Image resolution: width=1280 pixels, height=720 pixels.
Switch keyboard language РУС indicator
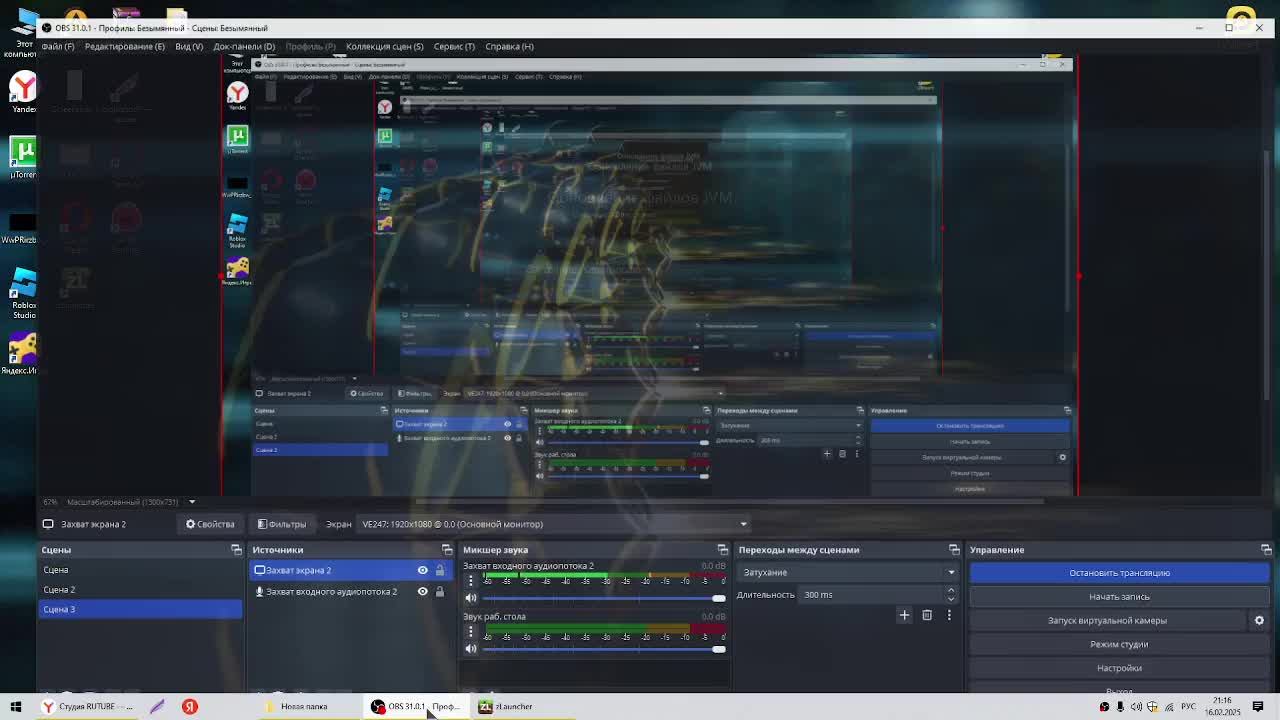click(1188, 707)
